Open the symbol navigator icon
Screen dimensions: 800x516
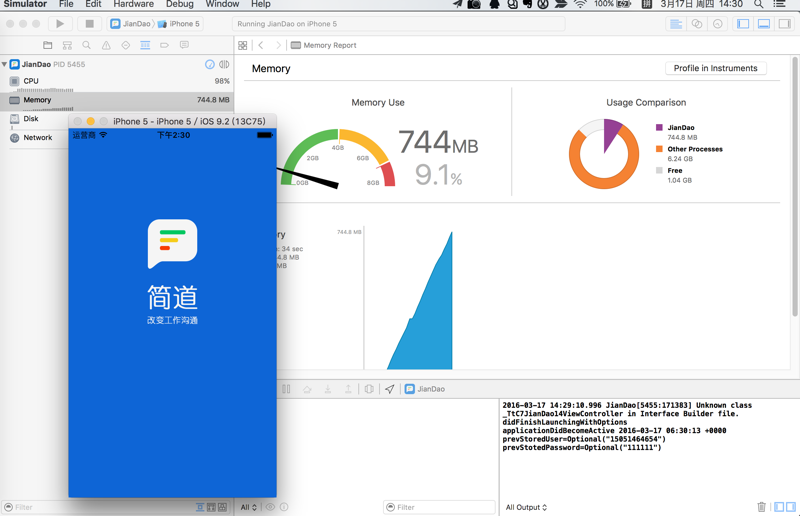[67, 45]
